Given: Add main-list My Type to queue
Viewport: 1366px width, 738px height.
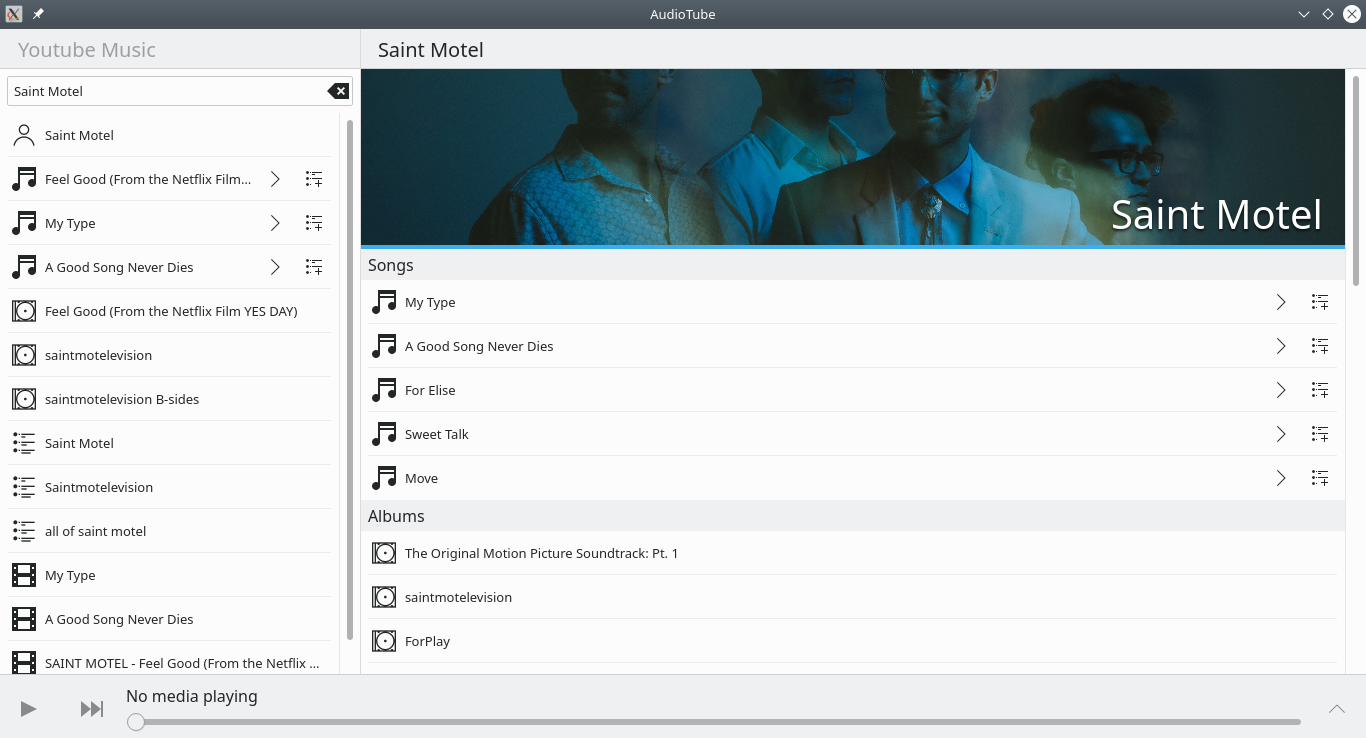Looking at the screenshot, I should point(1320,302).
